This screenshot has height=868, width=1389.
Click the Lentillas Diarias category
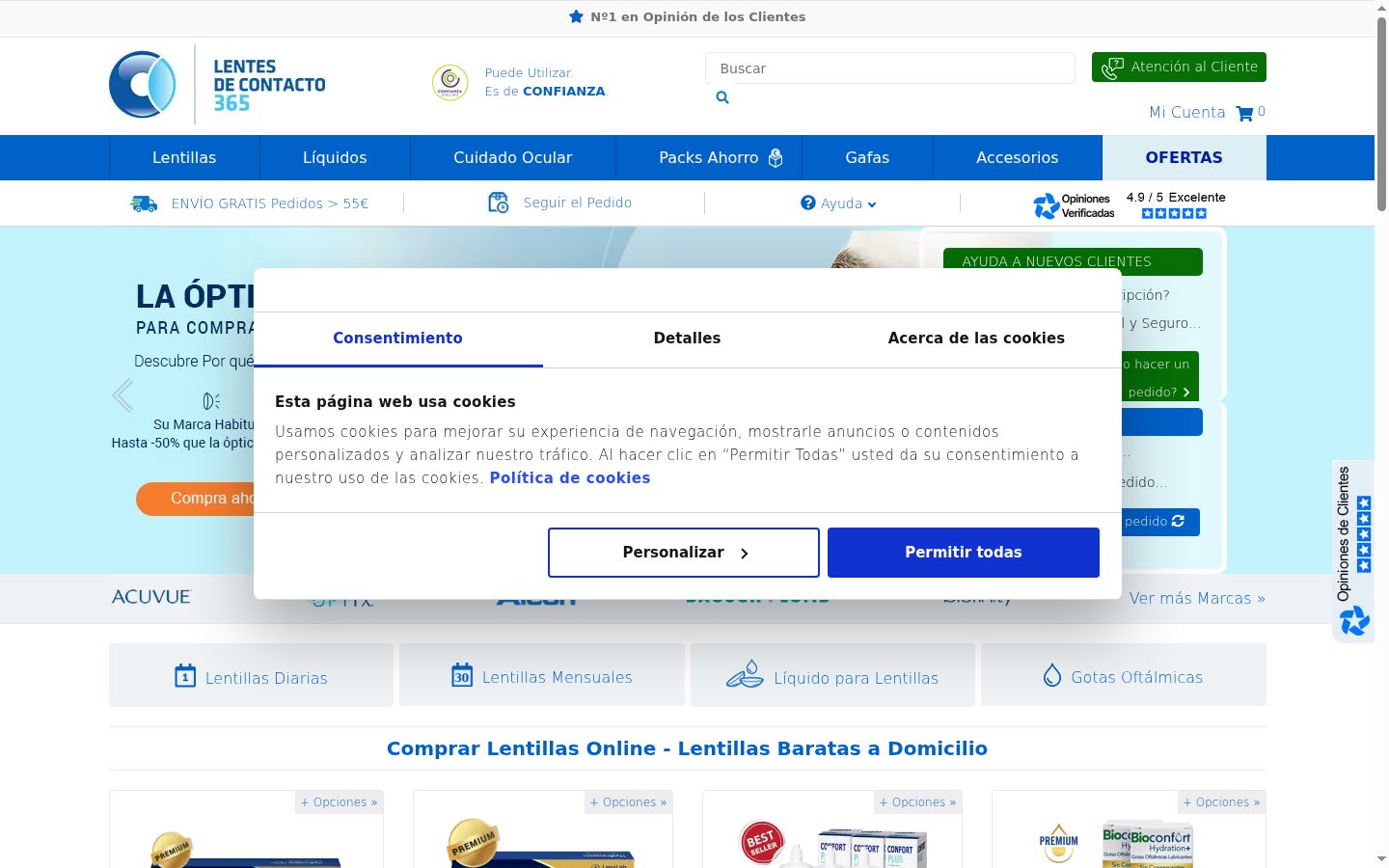coord(251,675)
